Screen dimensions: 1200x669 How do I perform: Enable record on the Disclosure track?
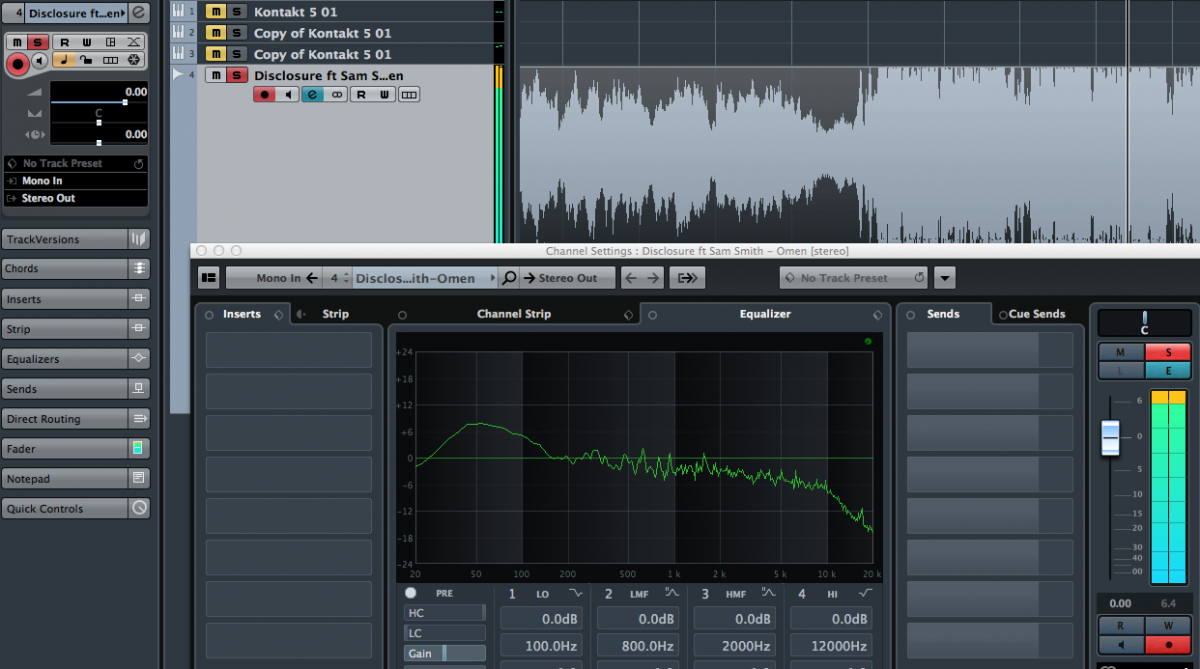coord(265,95)
